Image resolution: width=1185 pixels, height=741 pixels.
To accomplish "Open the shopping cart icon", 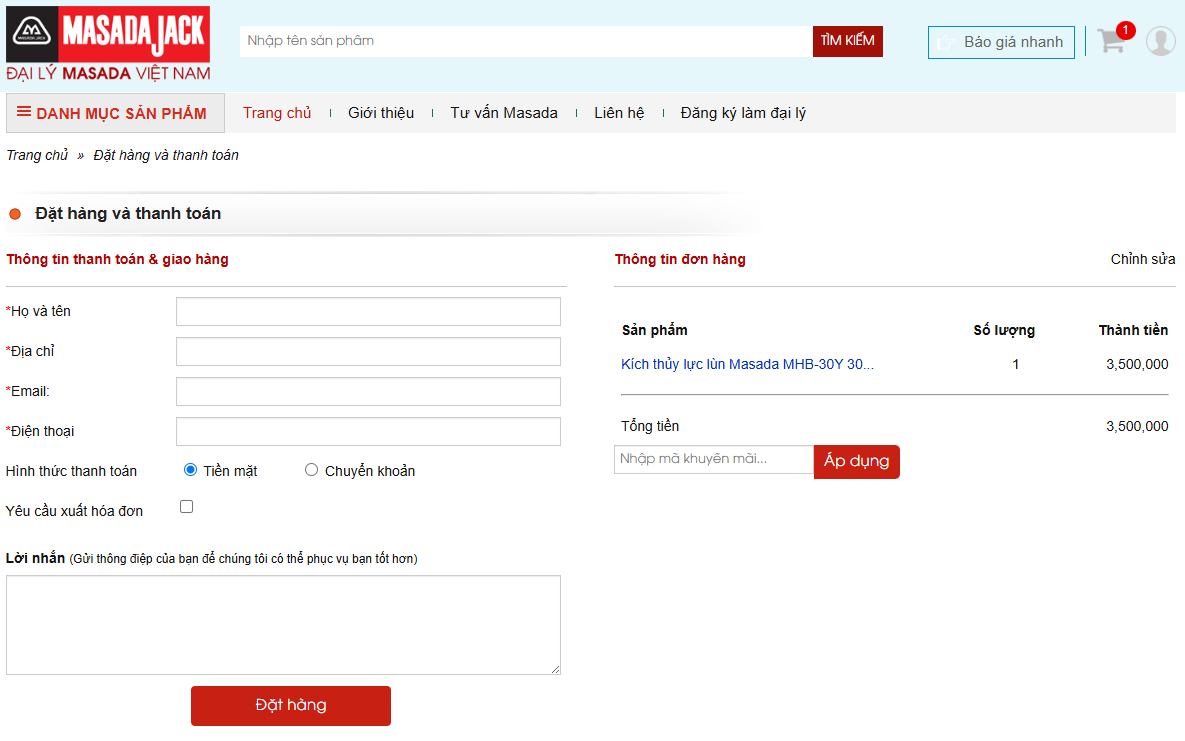I will pos(1112,41).
